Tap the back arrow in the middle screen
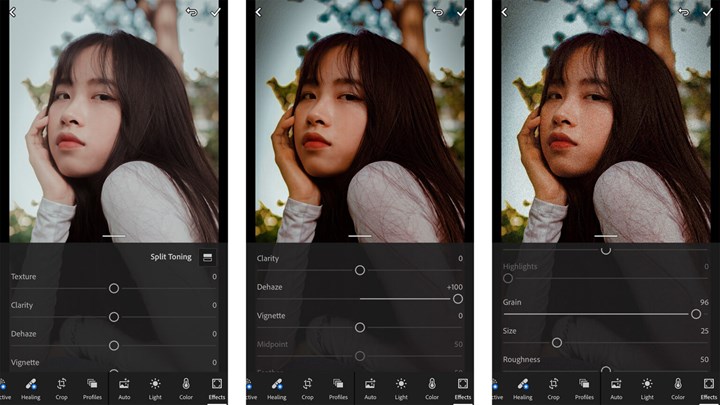720x405 pixels. pos(259,12)
